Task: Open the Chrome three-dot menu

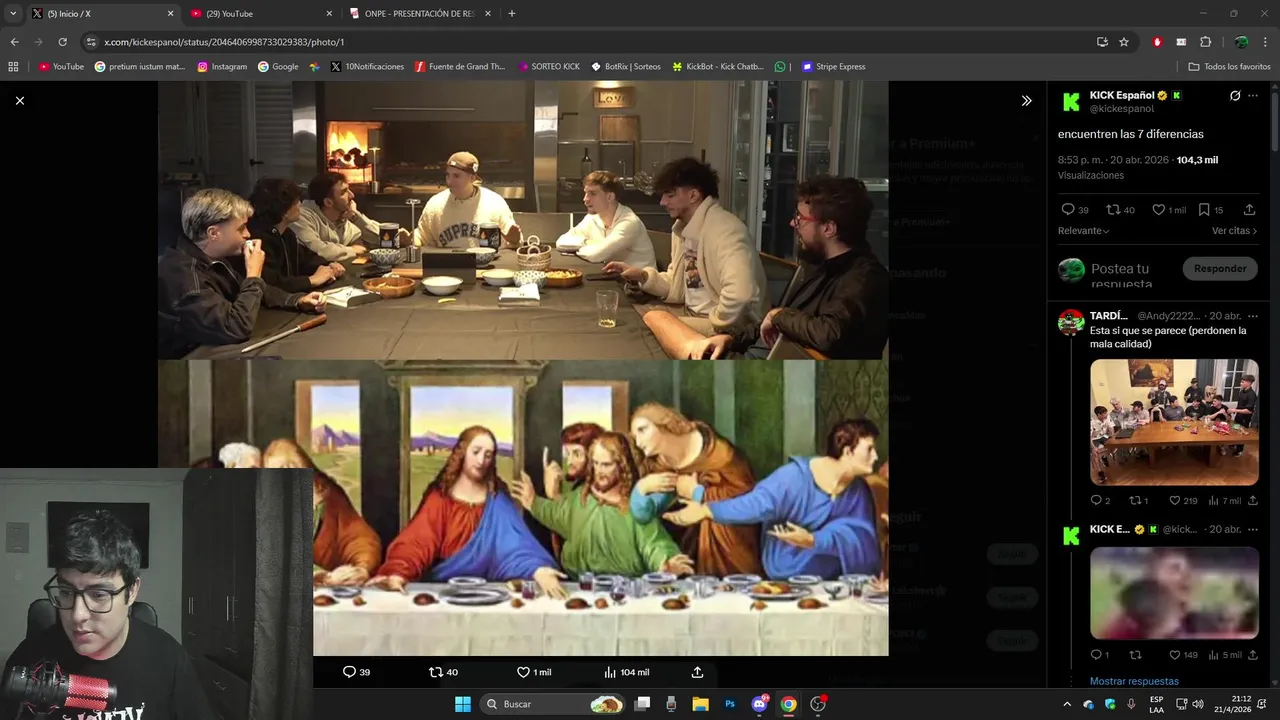Action: [1266, 42]
